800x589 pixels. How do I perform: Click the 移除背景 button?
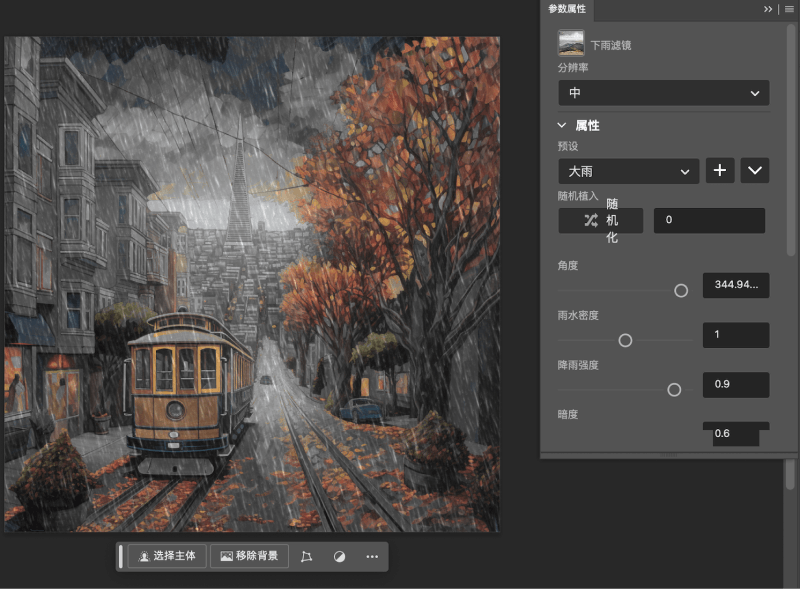coord(248,556)
